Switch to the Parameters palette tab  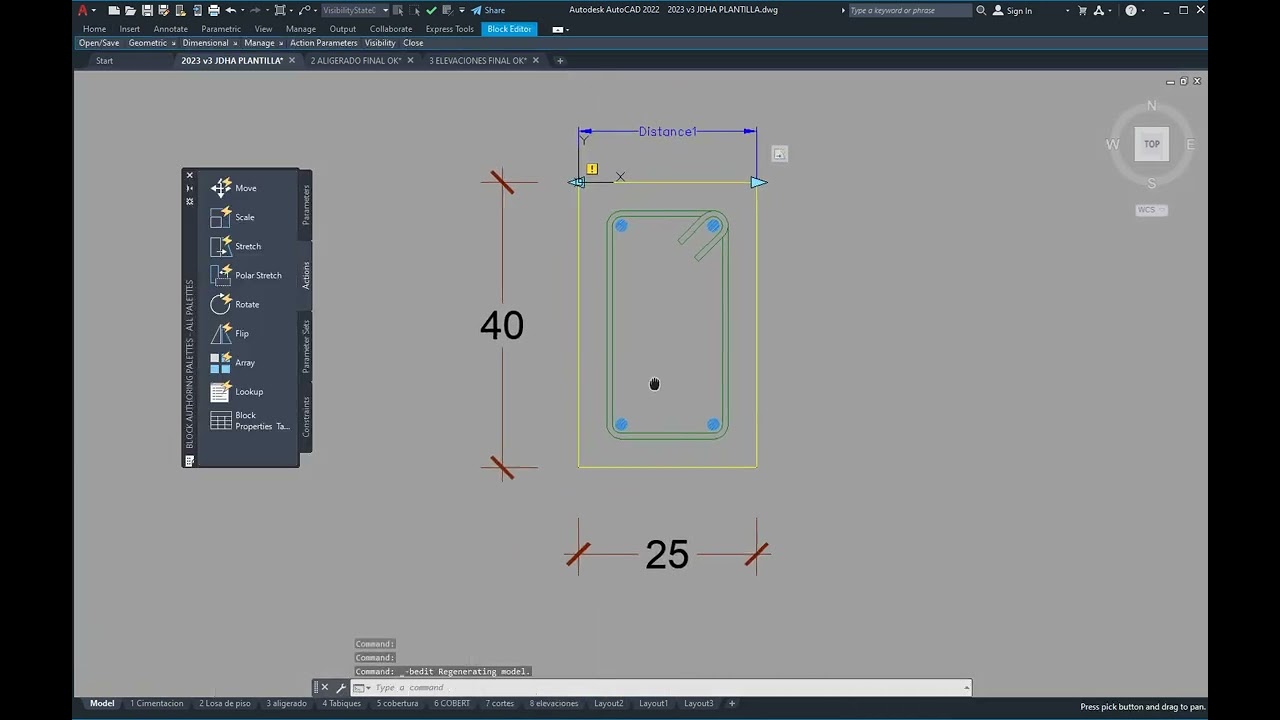tap(306, 204)
